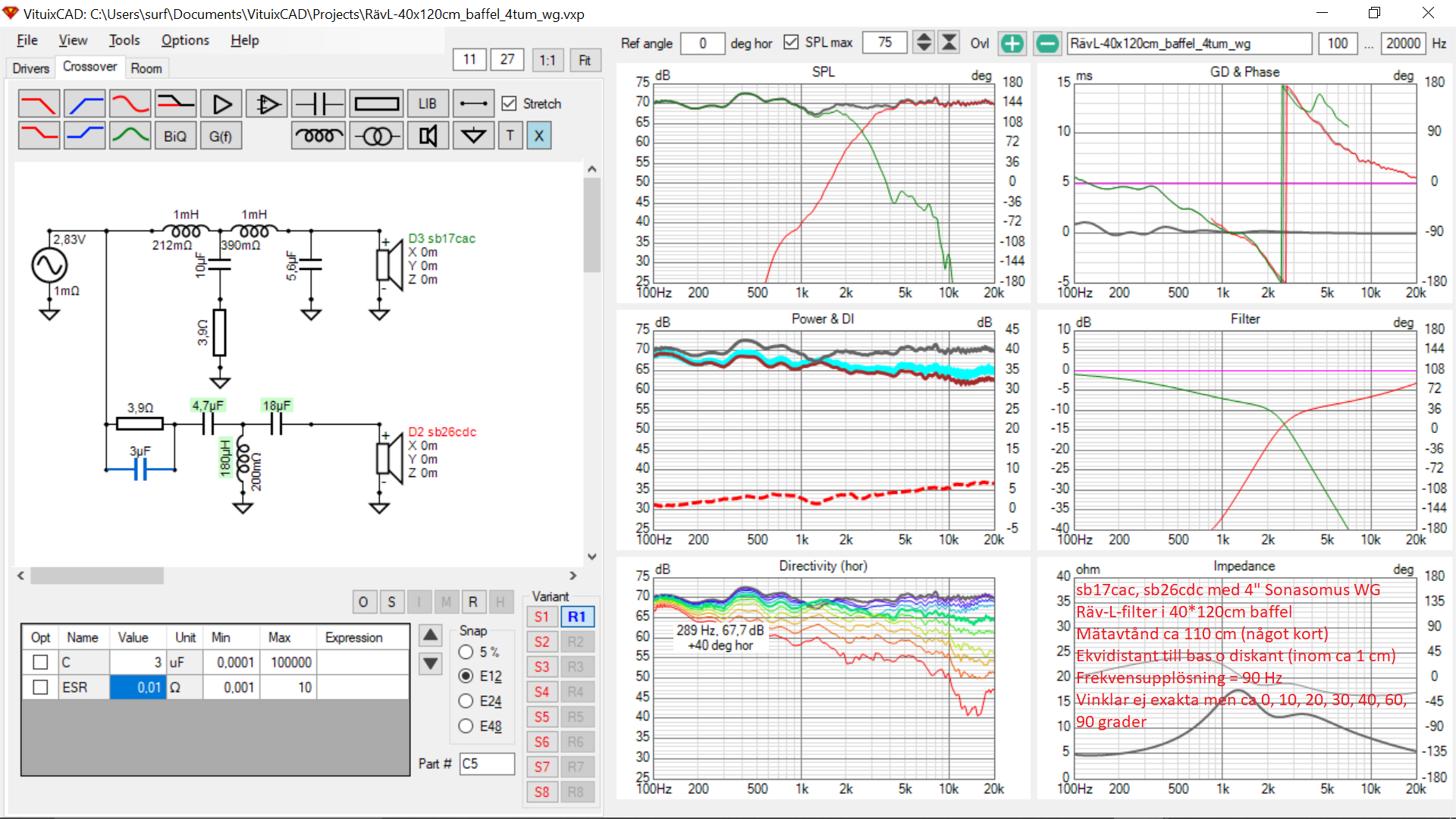
Task: Add a loudspeaker driver symbol
Action: tap(428, 136)
